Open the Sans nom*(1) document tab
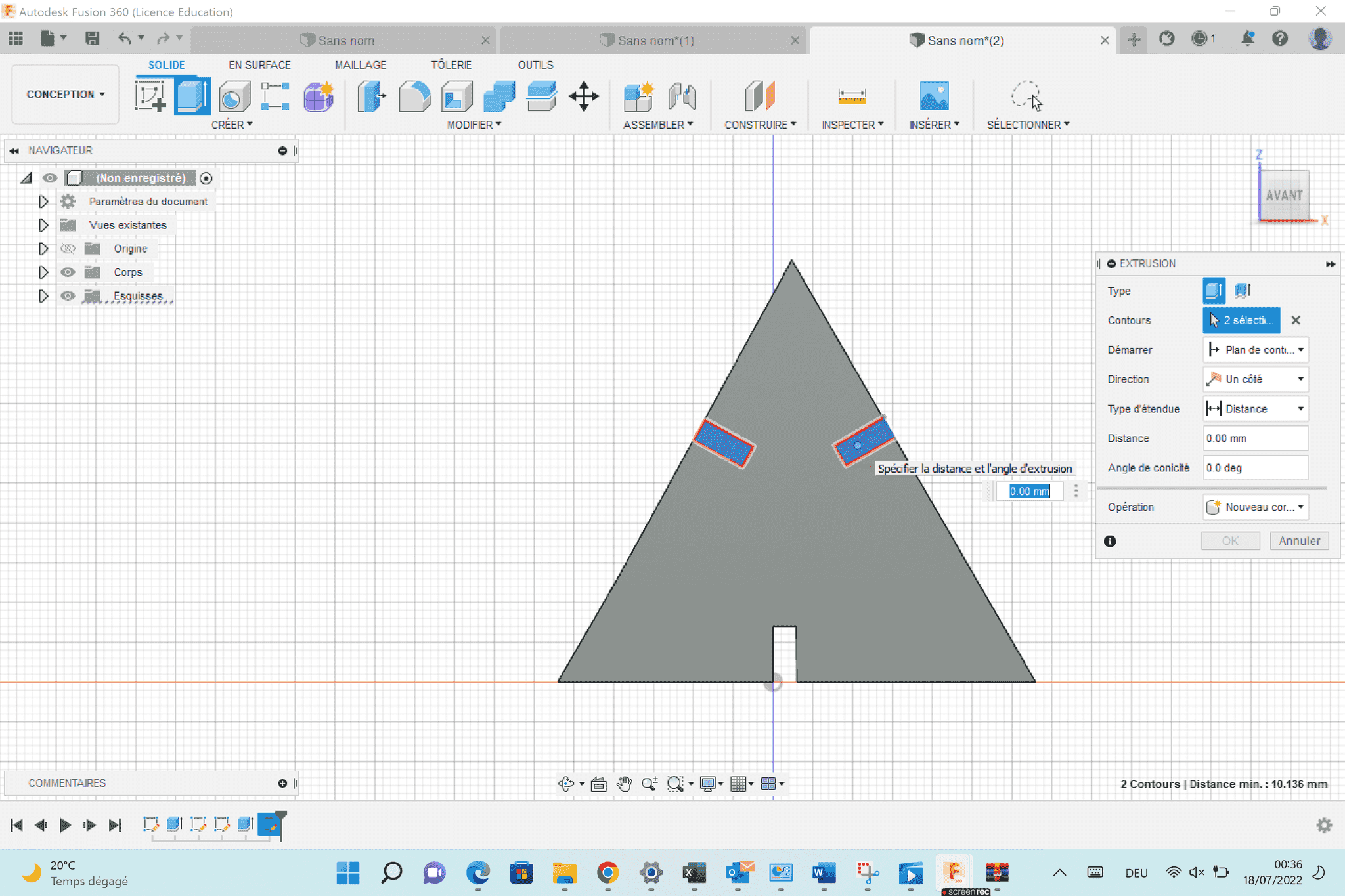The width and height of the screenshot is (1345, 896). pos(655,41)
